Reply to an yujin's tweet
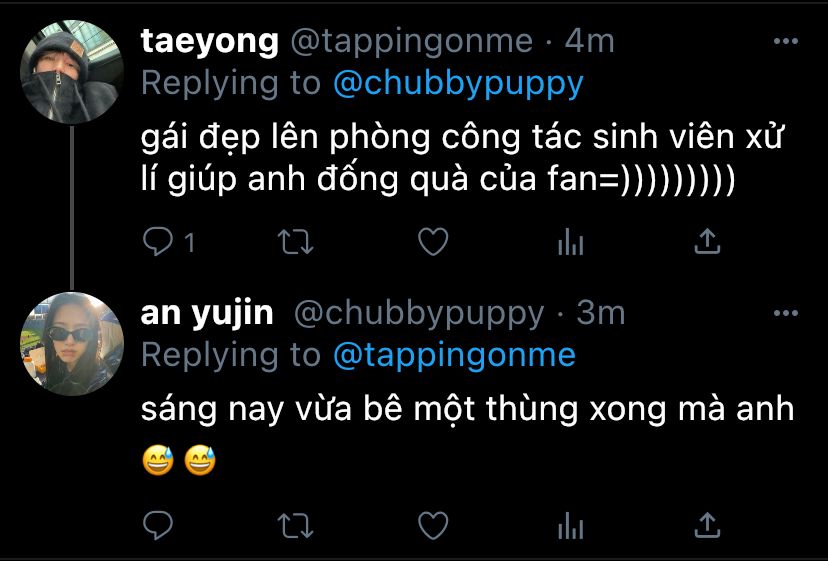This screenshot has height=561, width=828. tap(158, 525)
